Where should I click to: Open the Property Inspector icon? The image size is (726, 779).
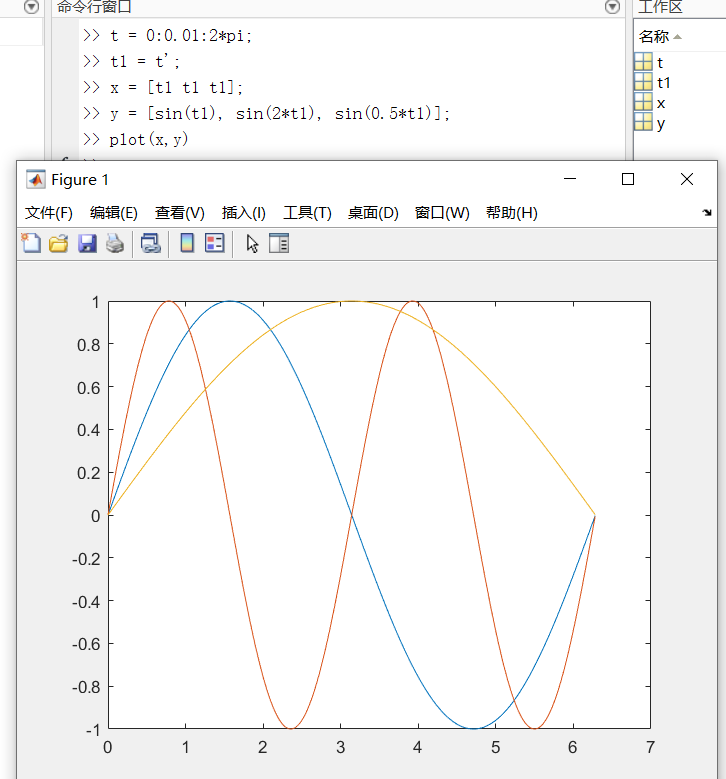coord(279,243)
